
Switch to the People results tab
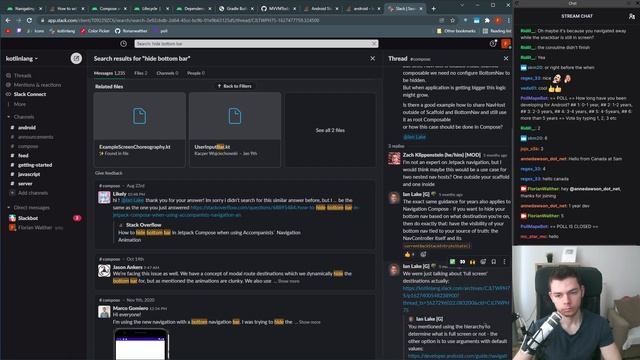pyautogui.click(x=196, y=73)
